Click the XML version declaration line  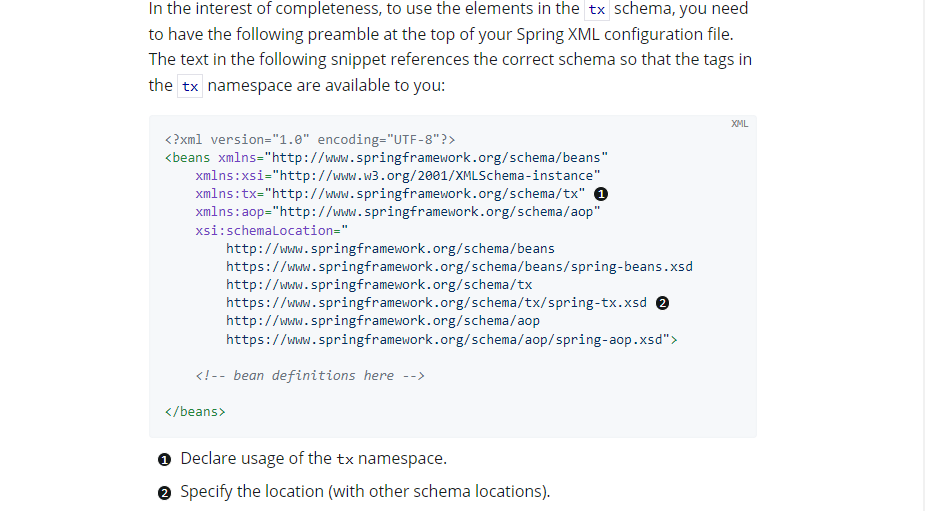coord(309,139)
